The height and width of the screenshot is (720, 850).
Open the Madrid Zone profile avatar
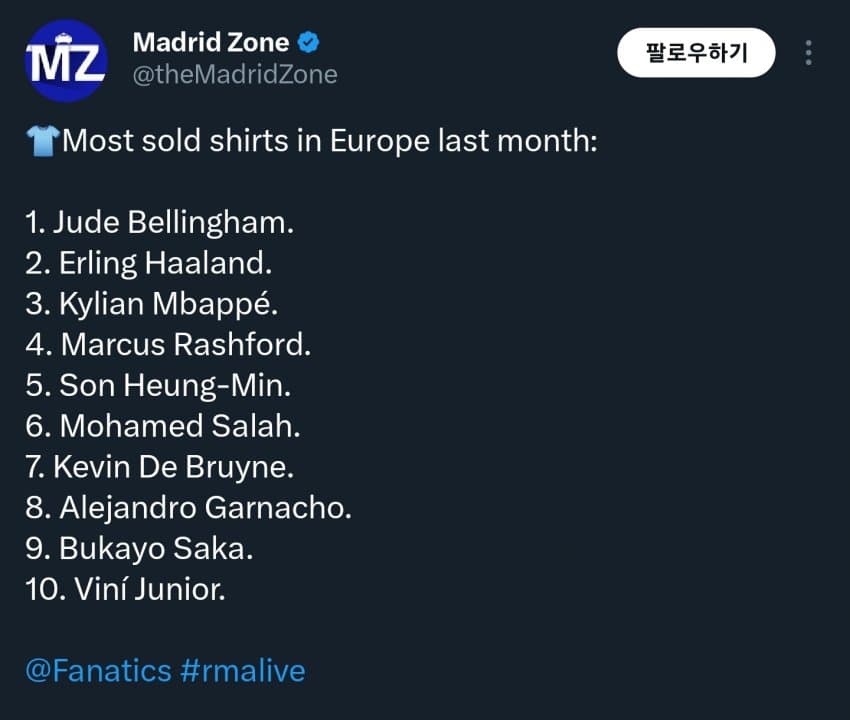pyautogui.click(x=66, y=62)
